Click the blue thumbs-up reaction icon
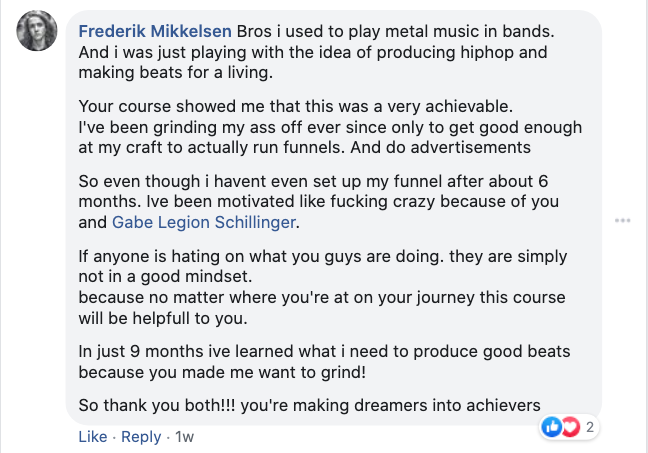Screen dimensions: 648x453 coord(552,427)
